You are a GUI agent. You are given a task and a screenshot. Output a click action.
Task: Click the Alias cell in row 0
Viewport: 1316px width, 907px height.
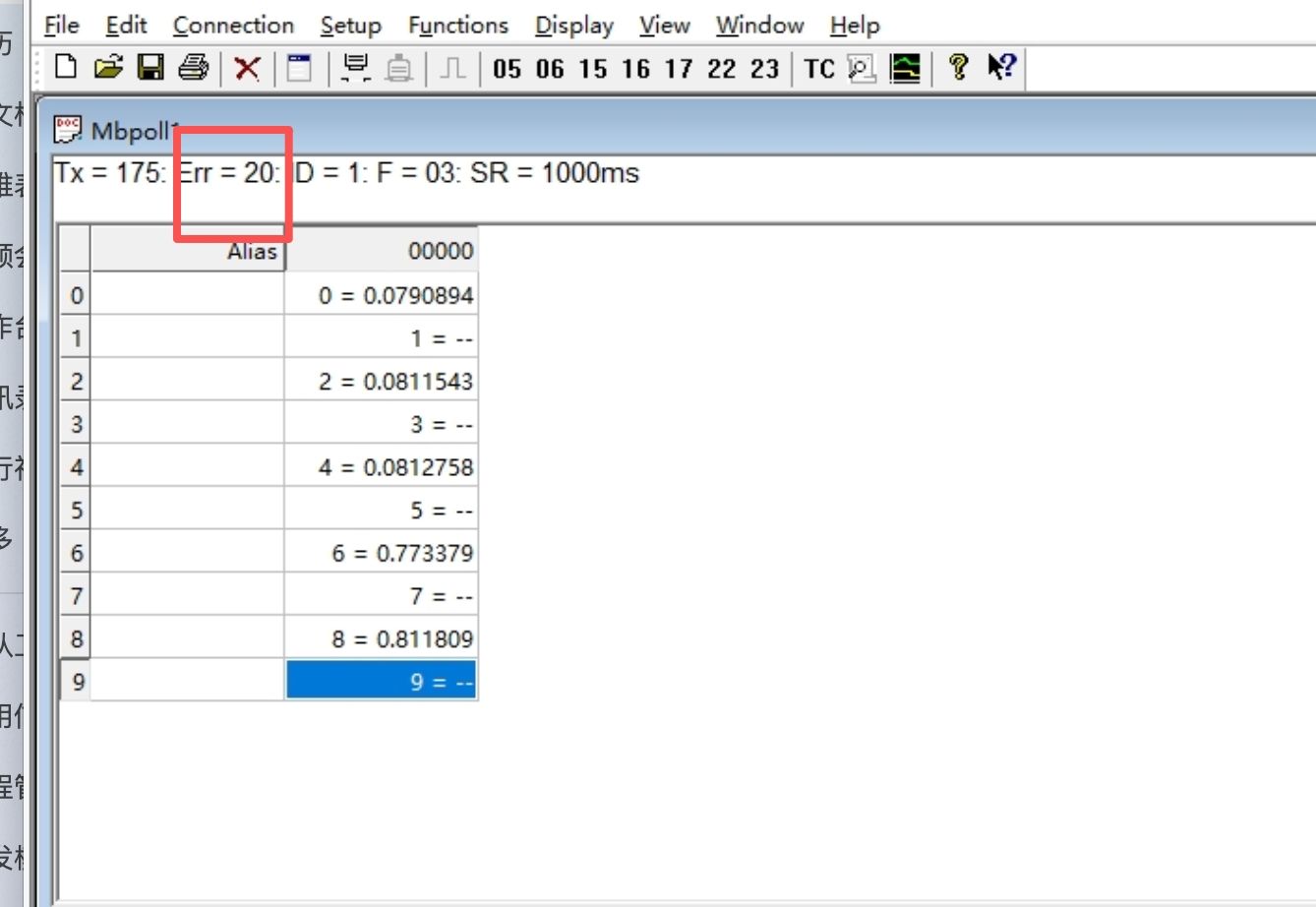(187, 295)
